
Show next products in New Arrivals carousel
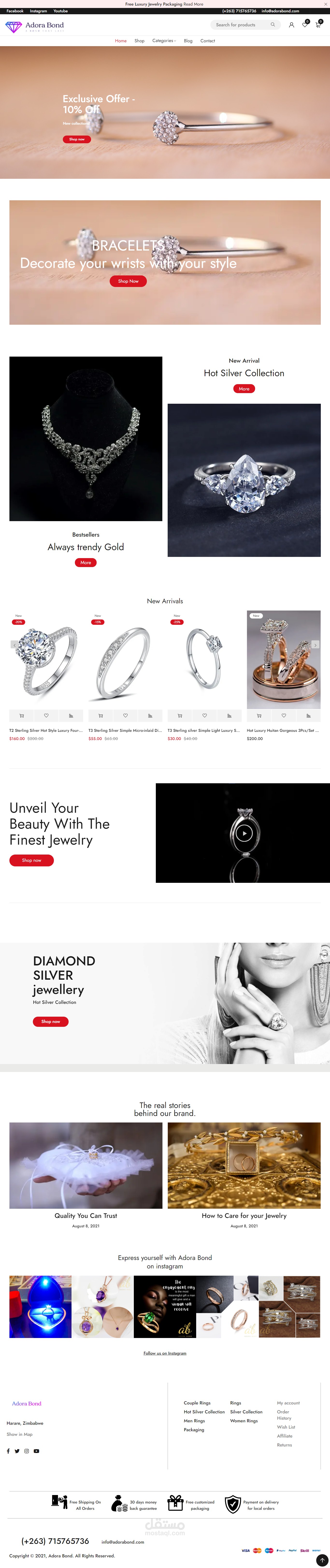point(315,645)
